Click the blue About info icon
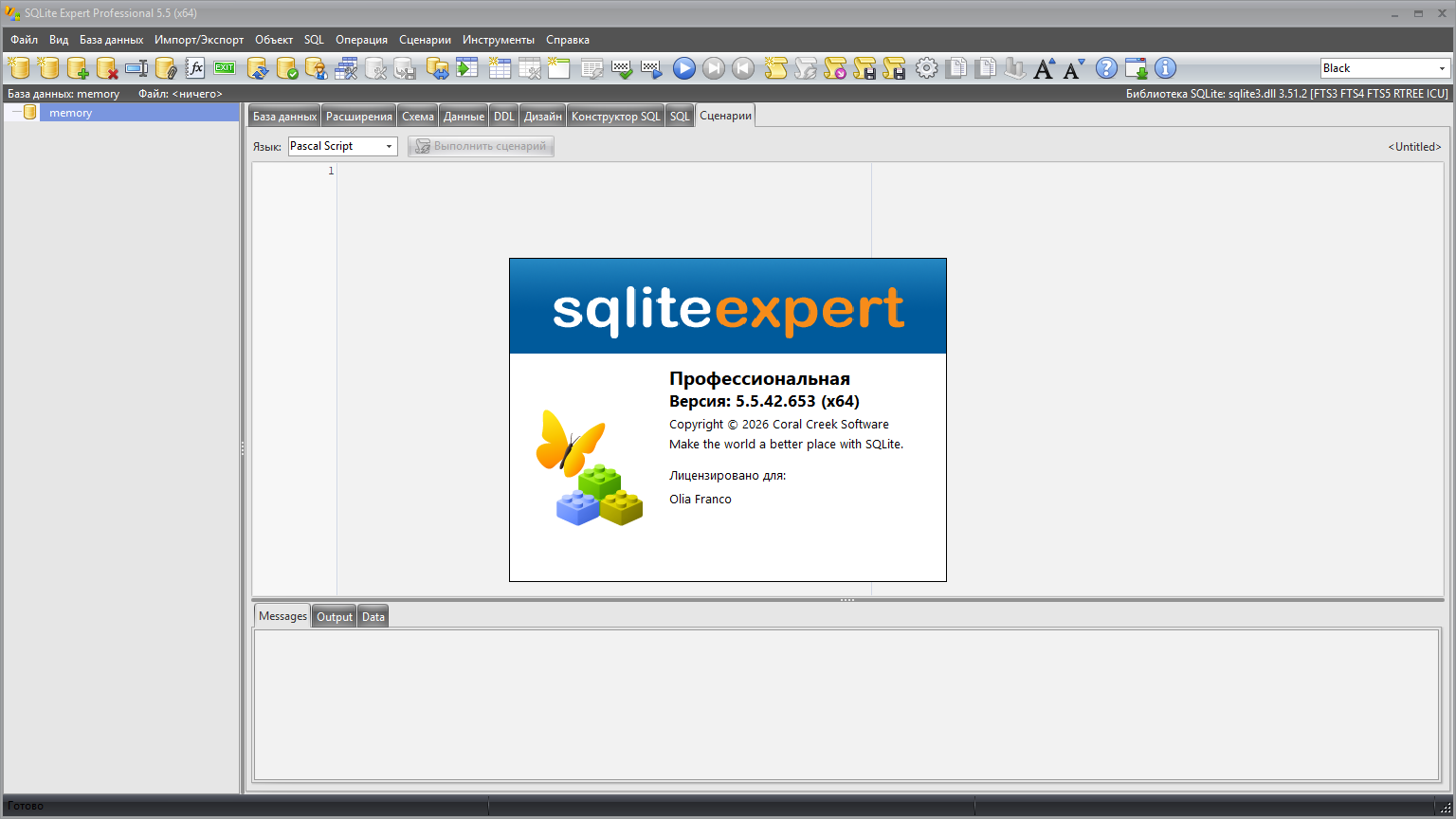1456x819 pixels. [1165, 68]
